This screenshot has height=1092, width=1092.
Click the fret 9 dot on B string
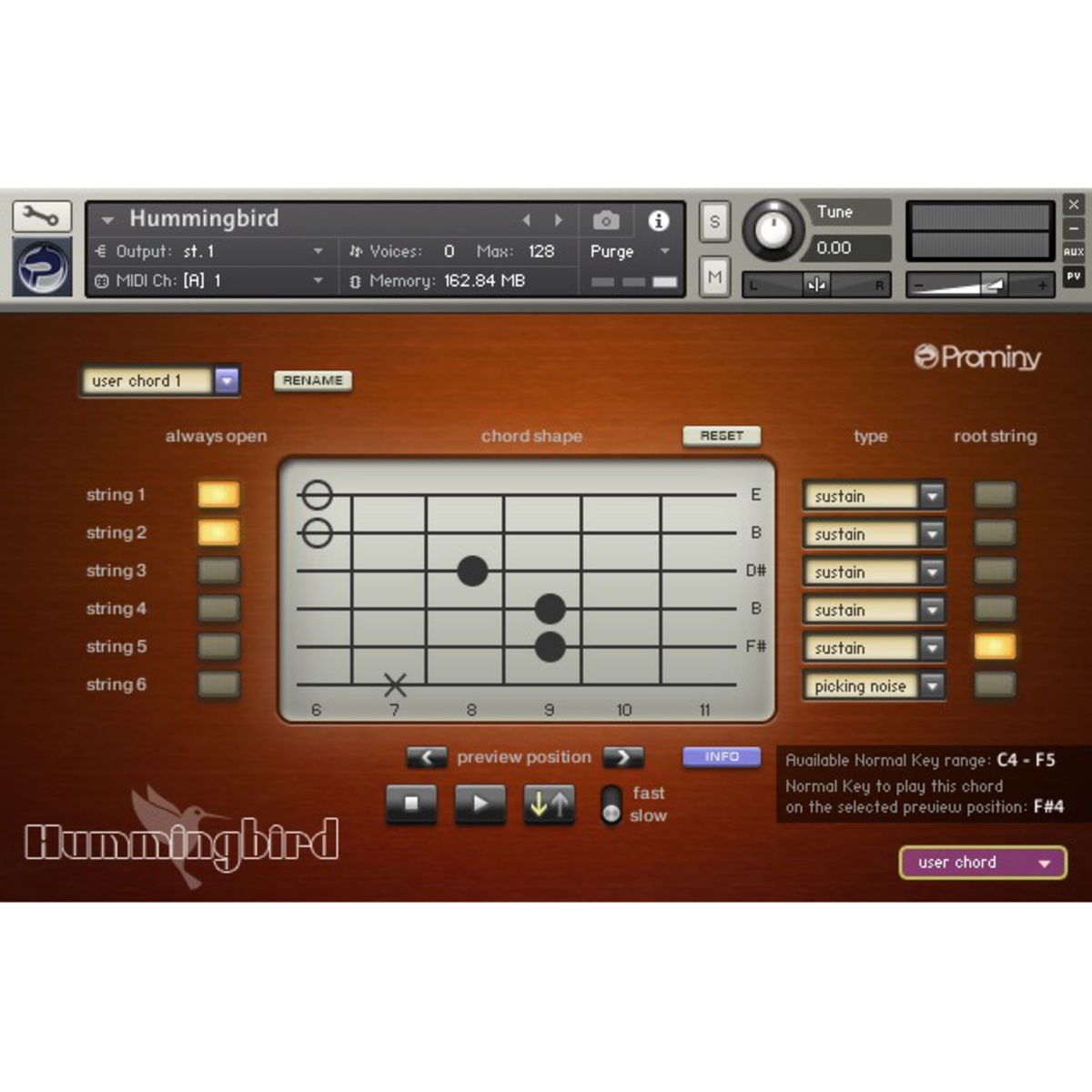(551, 608)
